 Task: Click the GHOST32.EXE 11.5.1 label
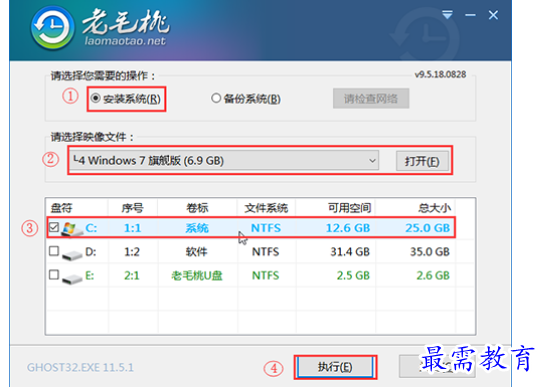80,367
